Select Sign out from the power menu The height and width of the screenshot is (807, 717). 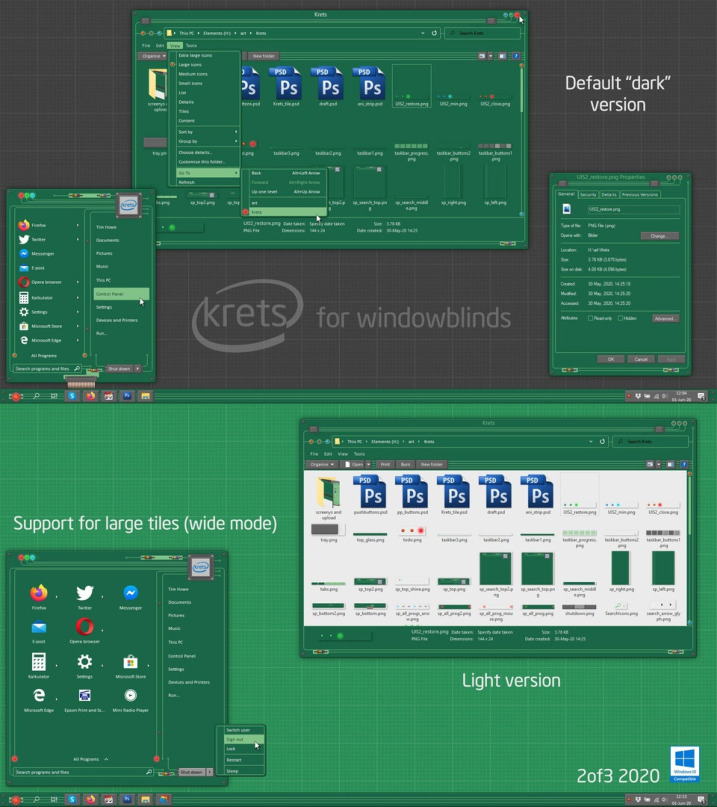point(244,740)
